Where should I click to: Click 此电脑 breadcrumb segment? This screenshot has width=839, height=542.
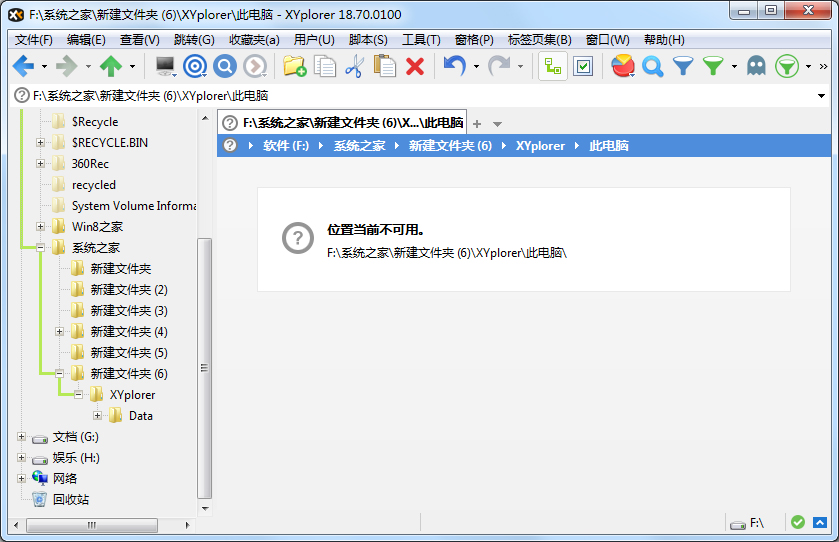click(x=609, y=146)
